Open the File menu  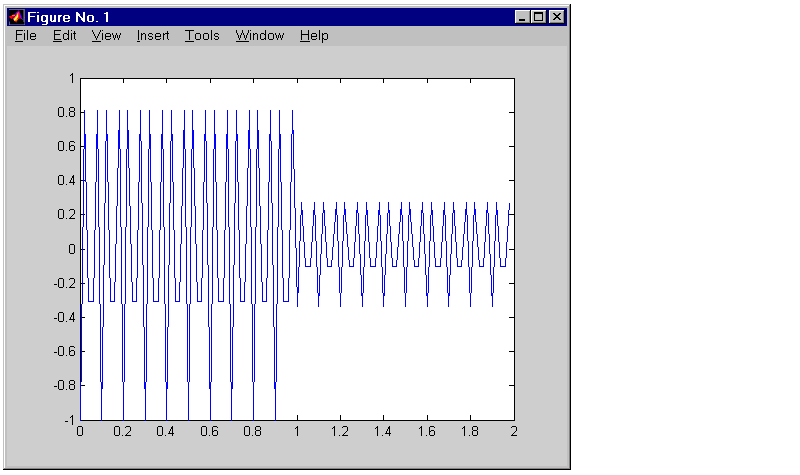(26, 36)
